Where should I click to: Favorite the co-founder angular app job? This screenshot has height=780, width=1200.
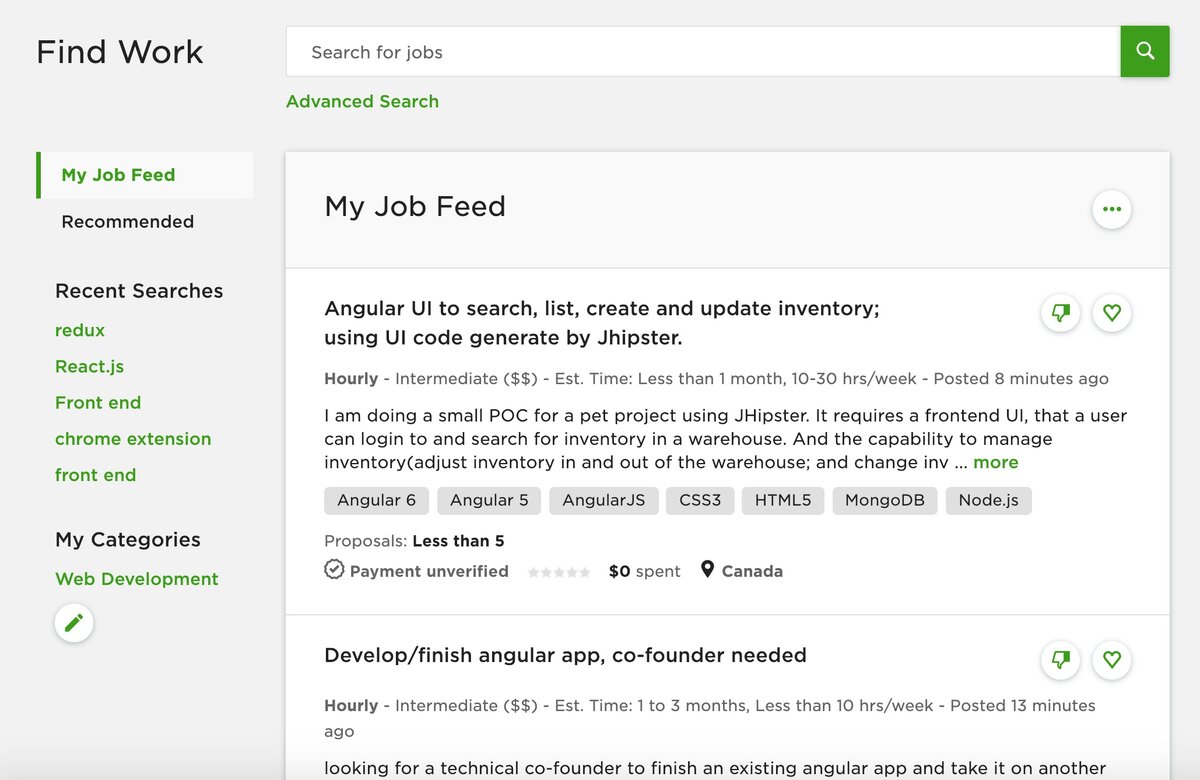coord(1111,660)
